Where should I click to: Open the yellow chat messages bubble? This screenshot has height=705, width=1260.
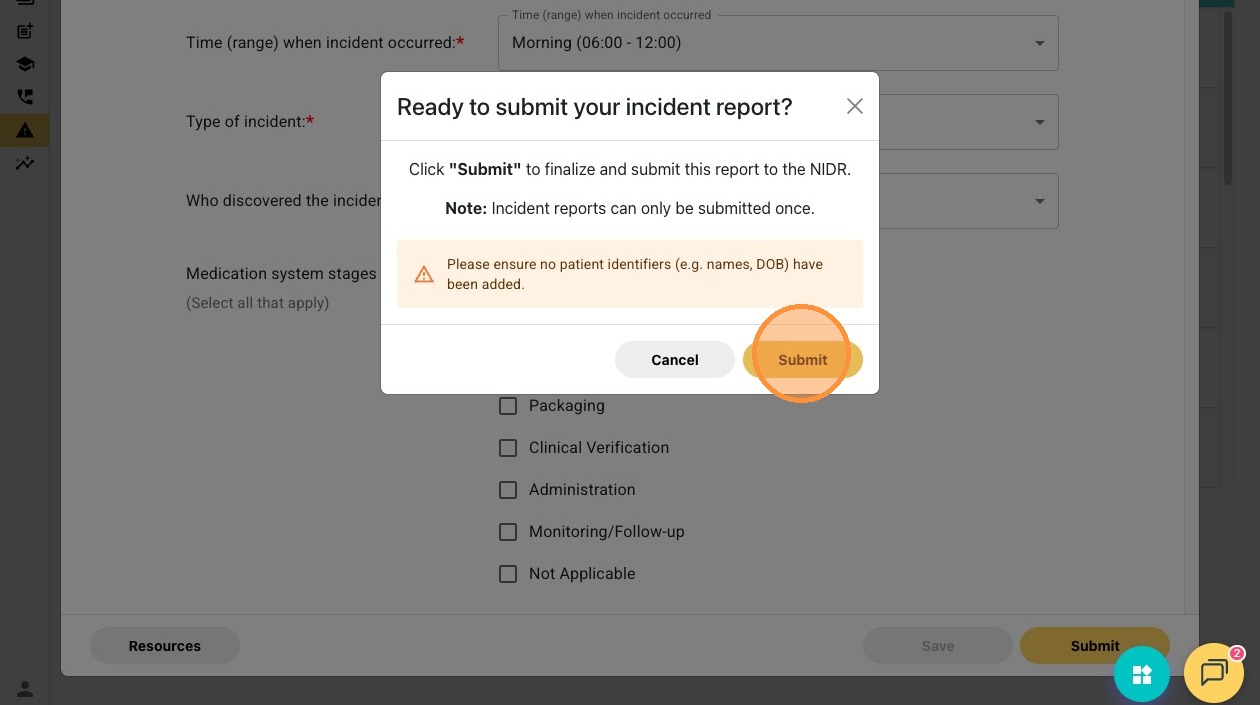[x=1214, y=673]
